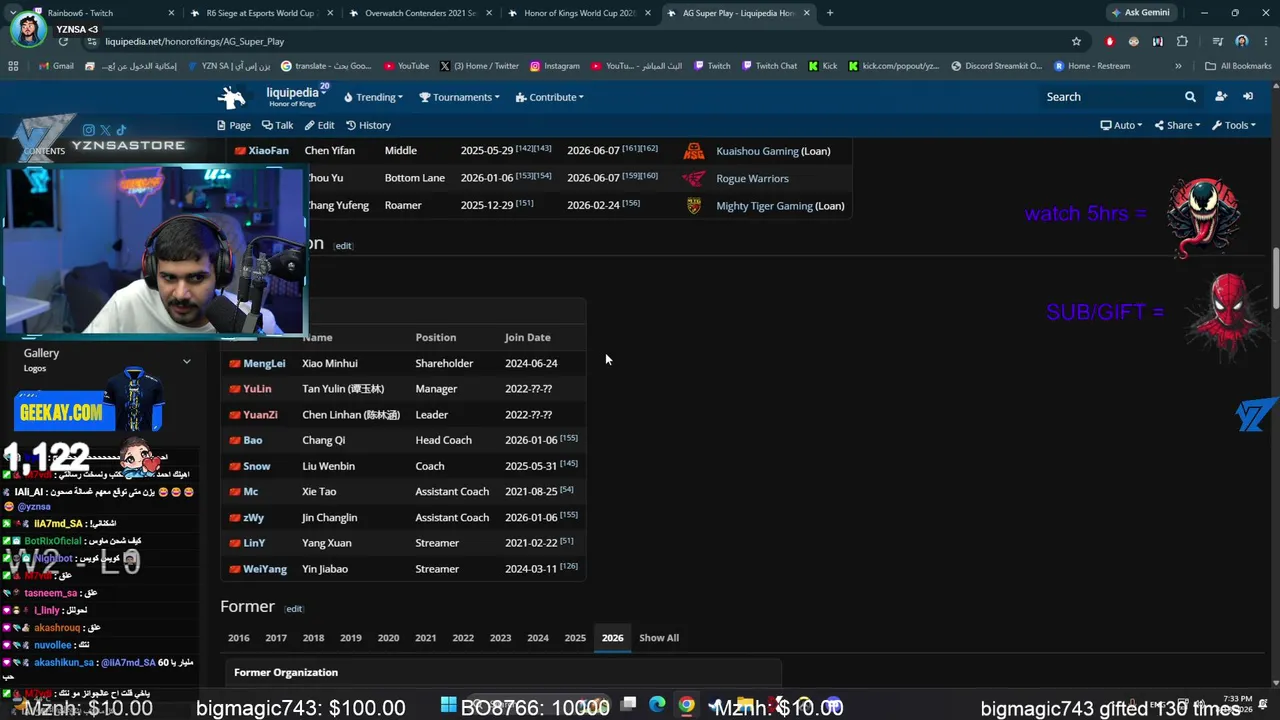Open the YouTube bookmark
The width and height of the screenshot is (1280, 720).
point(405,66)
